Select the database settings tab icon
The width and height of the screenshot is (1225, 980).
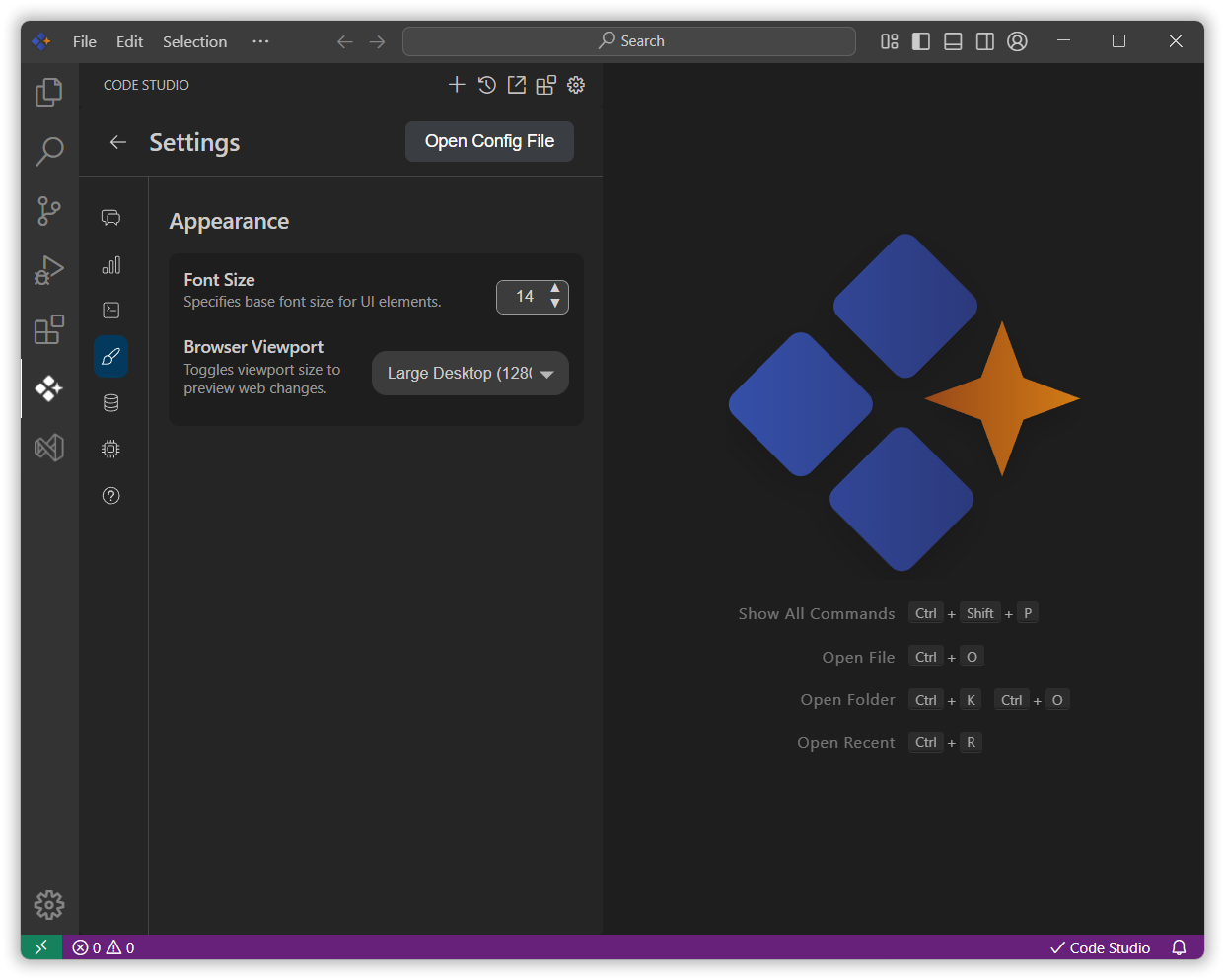(111, 402)
